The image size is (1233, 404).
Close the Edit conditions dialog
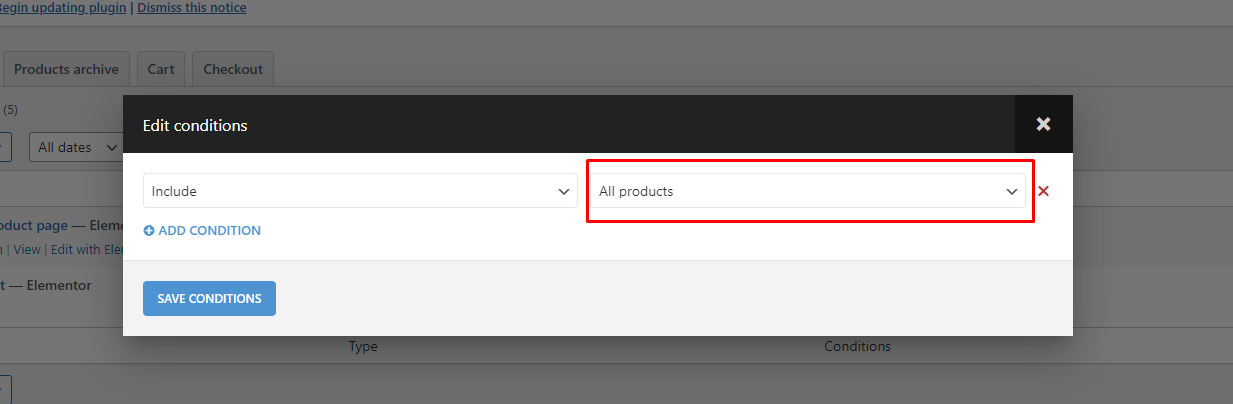pos(1043,124)
